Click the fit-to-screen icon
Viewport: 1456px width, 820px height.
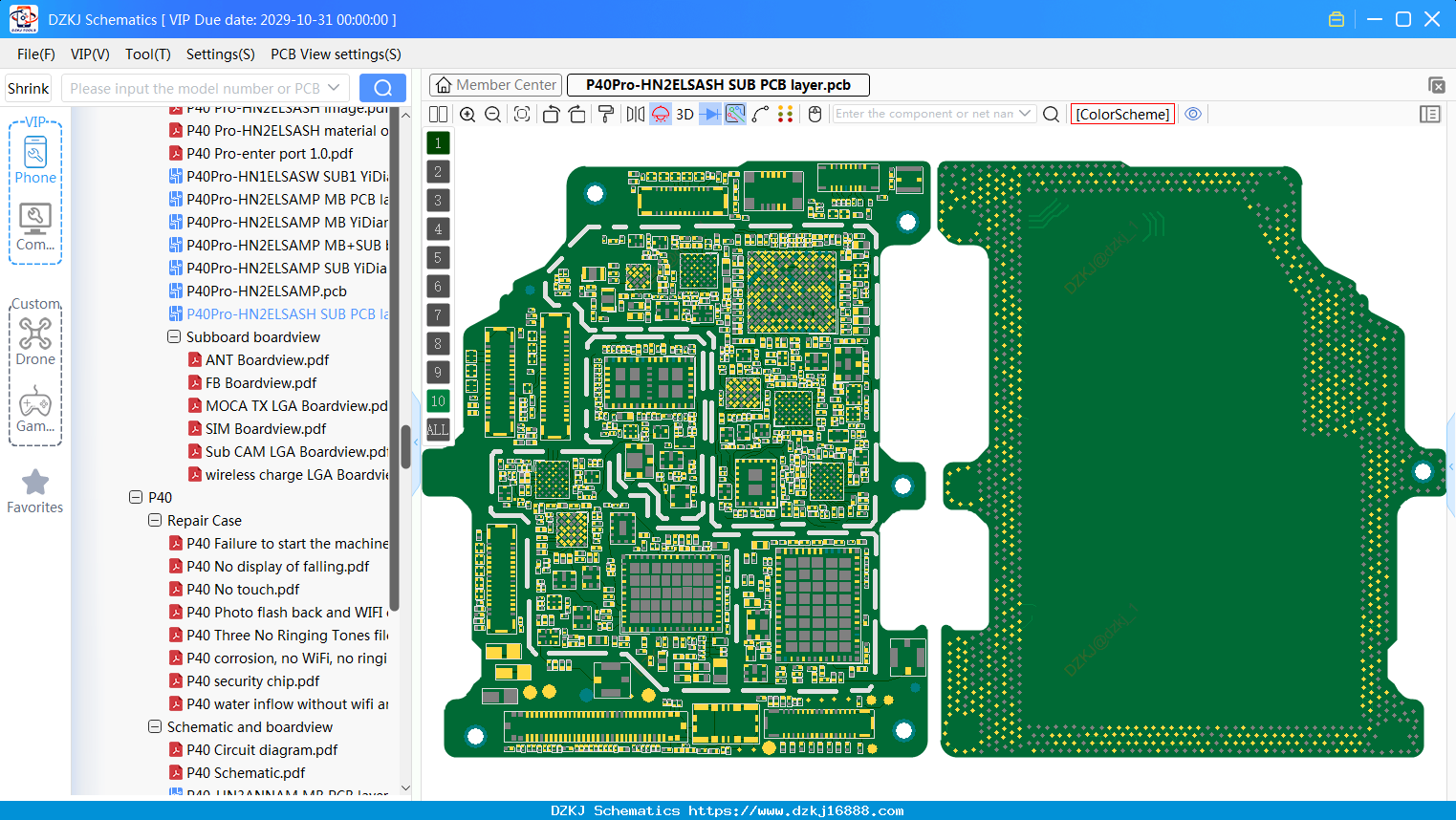coord(522,114)
